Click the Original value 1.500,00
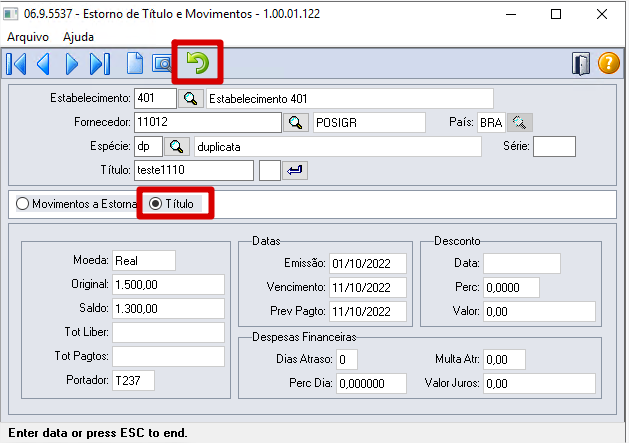Viewport: 629px width, 443px height. [x=168, y=284]
